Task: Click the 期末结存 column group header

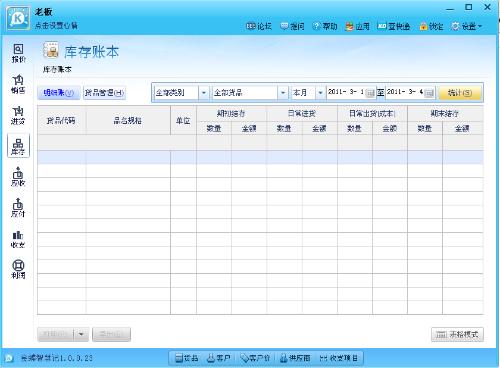Action: (445, 114)
